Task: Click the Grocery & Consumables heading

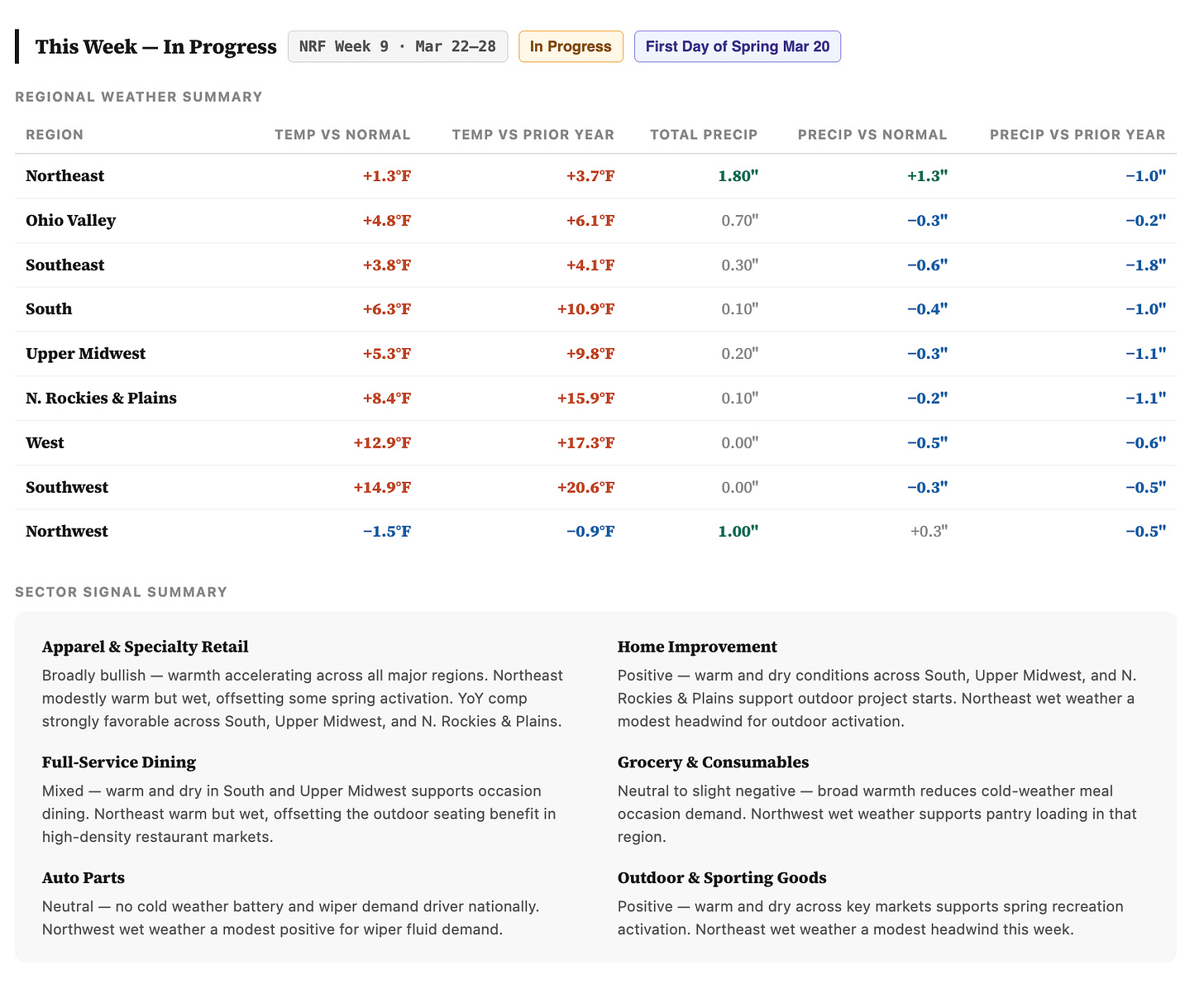Action: [713, 762]
